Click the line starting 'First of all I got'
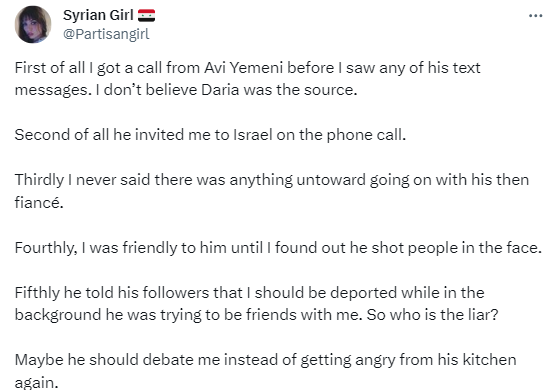545x390 pixels. [247, 68]
